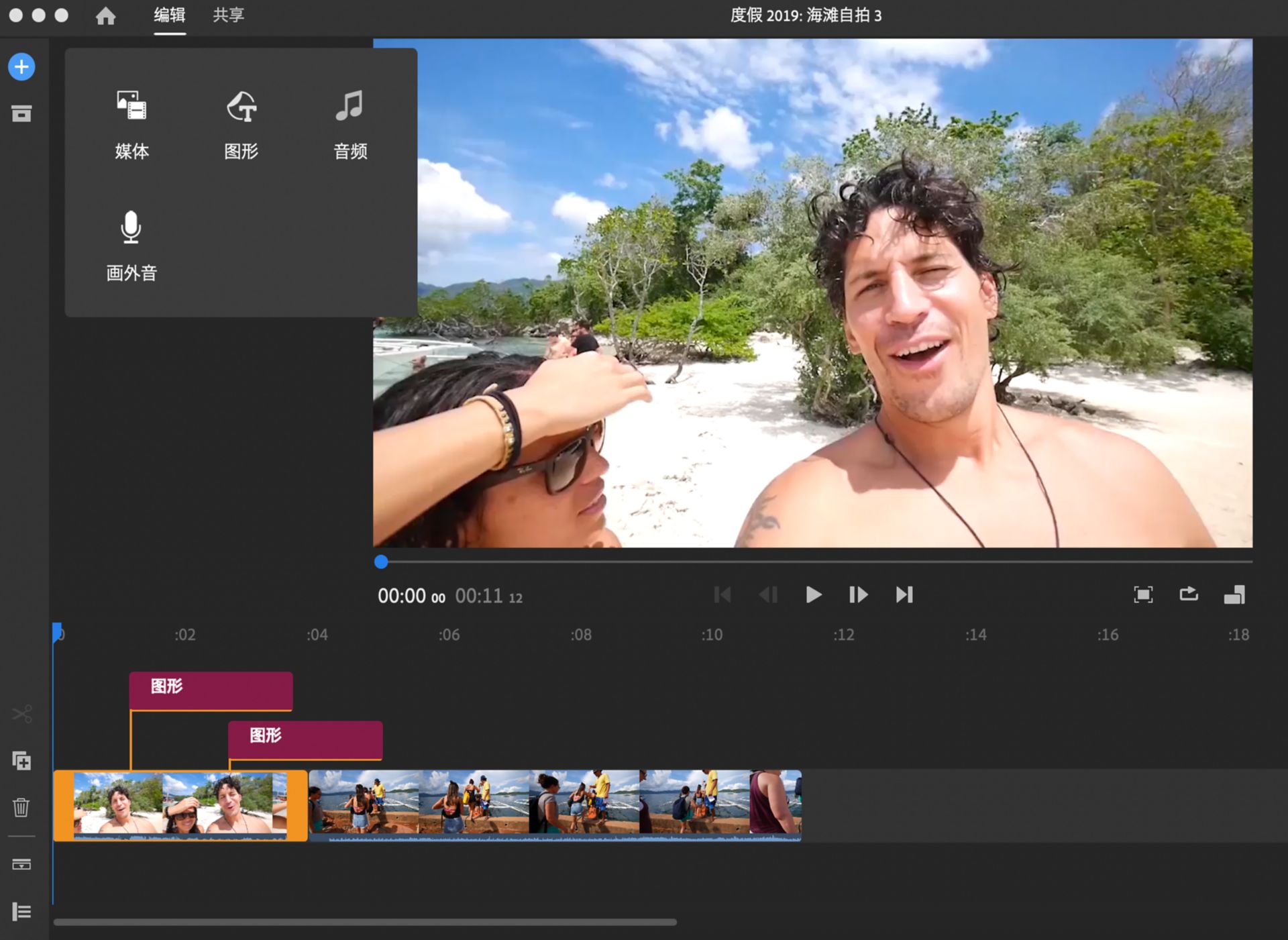Step forward one frame

[x=858, y=594]
